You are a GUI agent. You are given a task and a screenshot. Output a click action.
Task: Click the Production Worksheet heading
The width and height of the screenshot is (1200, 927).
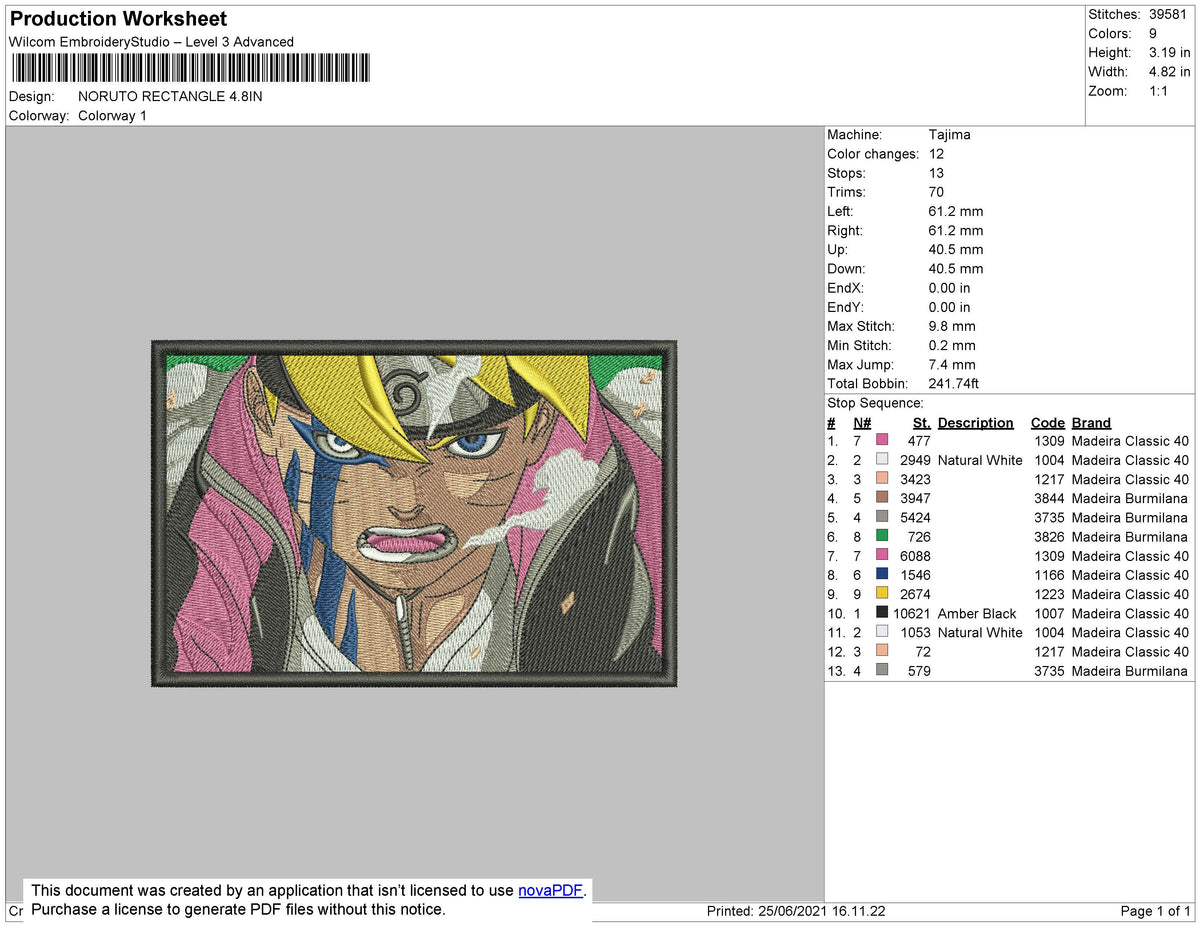click(117, 19)
